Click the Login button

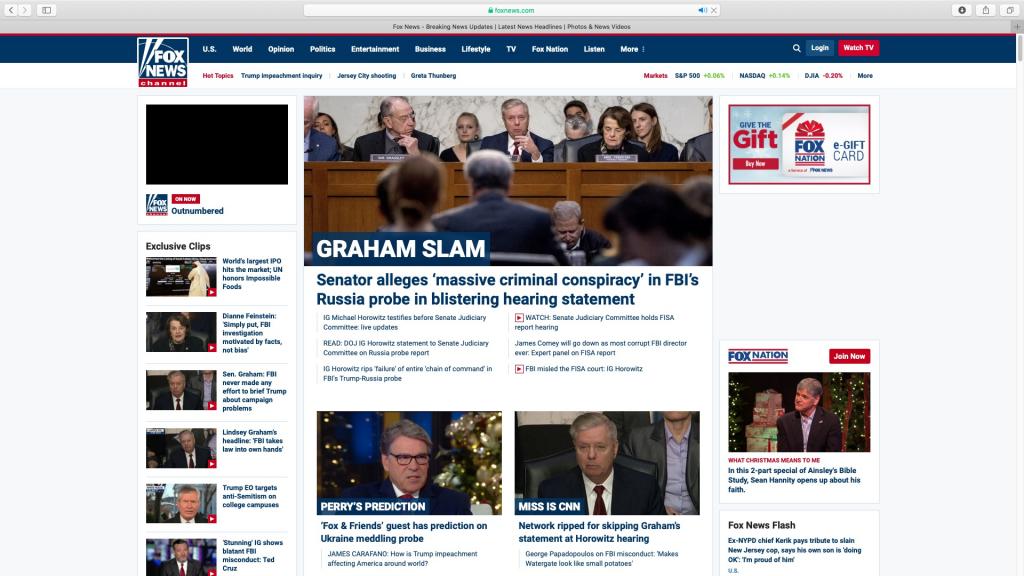820,48
